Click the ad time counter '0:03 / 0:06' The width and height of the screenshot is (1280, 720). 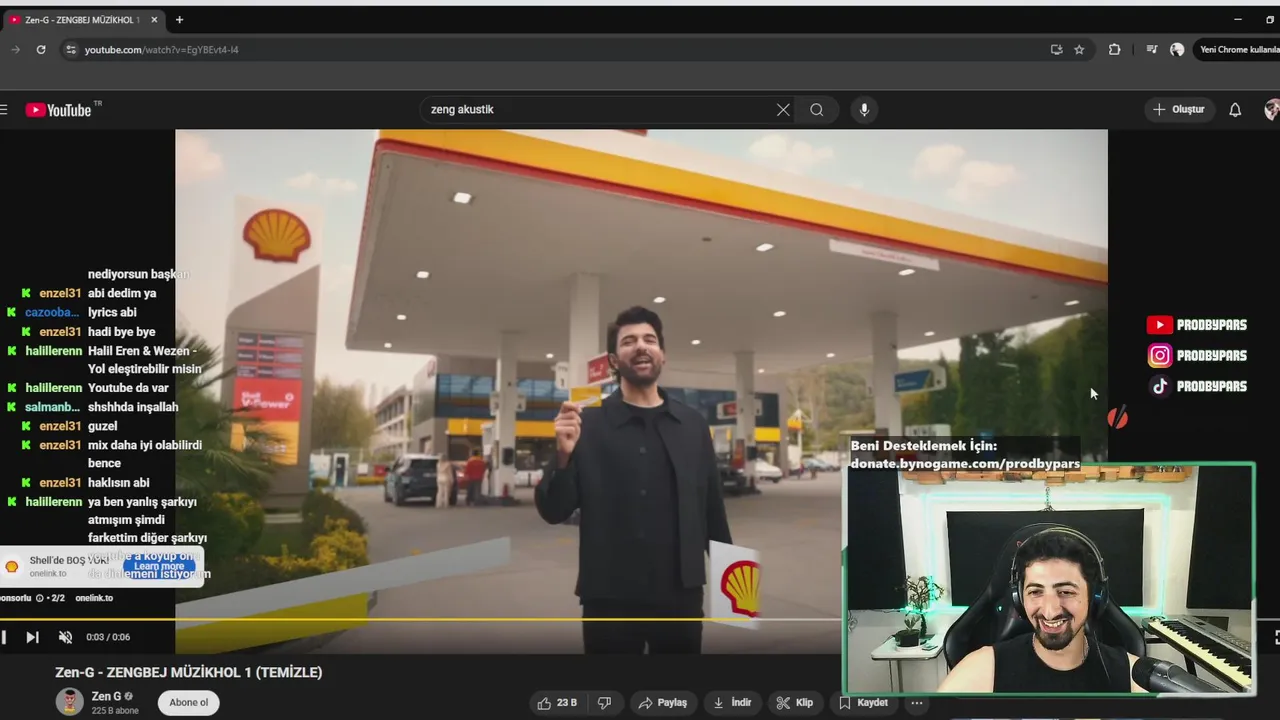(x=108, y=637)
